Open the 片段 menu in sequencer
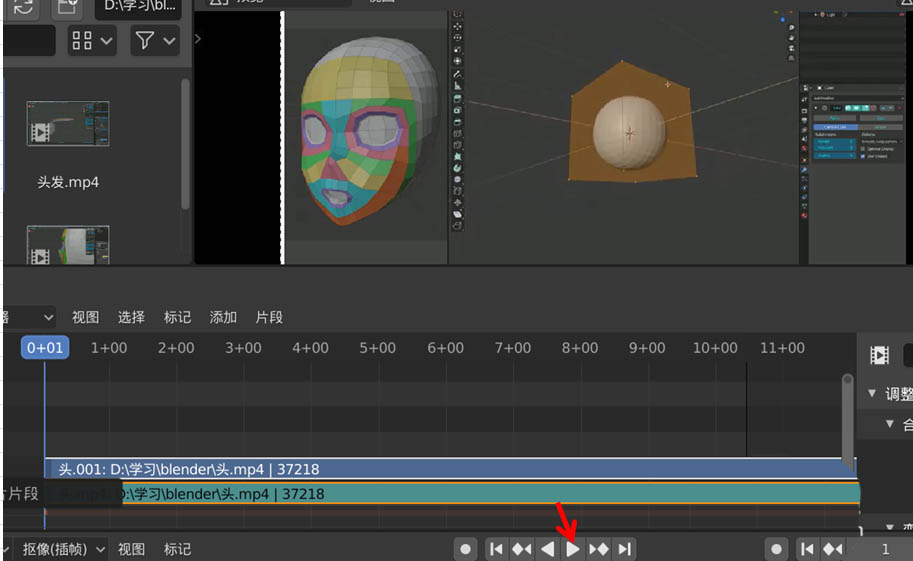 tap(269, 317)
